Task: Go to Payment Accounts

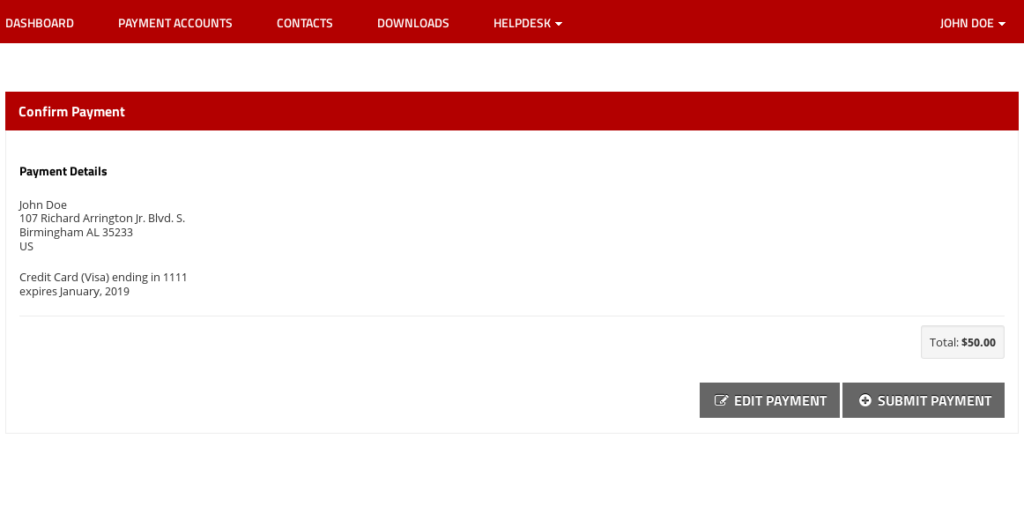Action: point(175,24)
